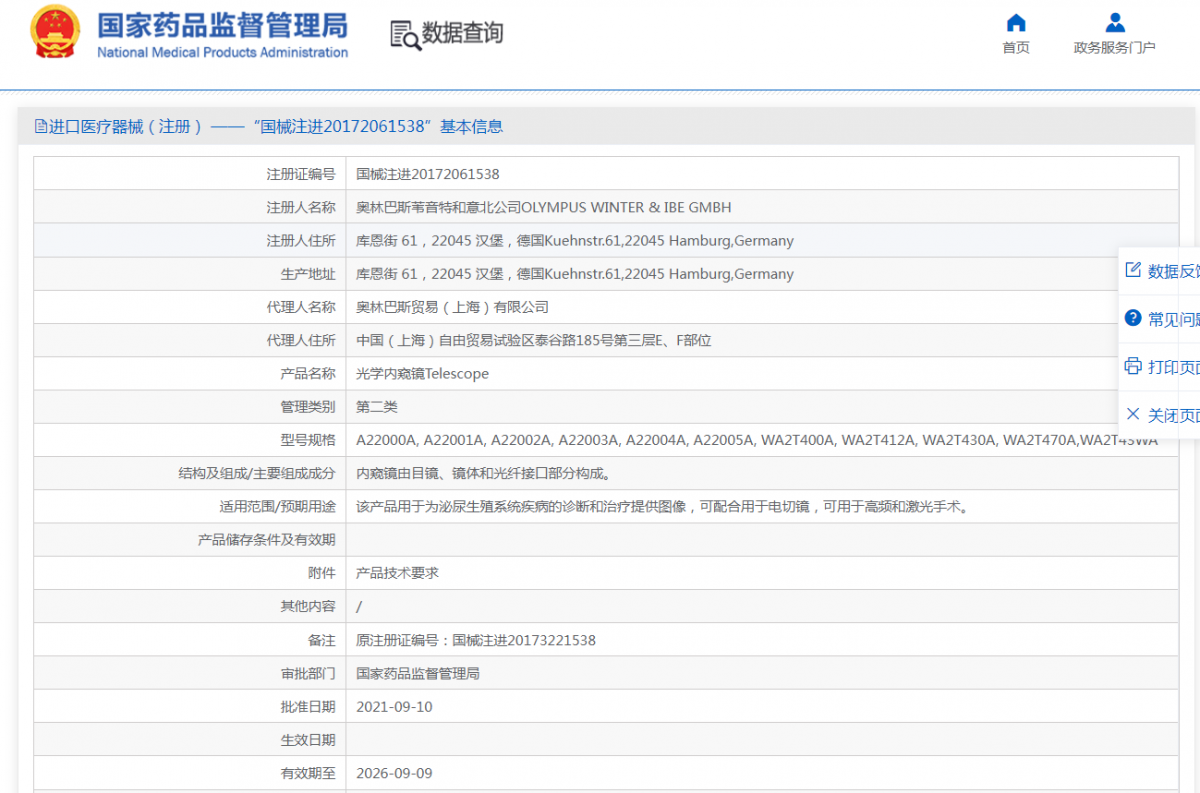Click the 常见问题 question mark icon

(1133, 318)
